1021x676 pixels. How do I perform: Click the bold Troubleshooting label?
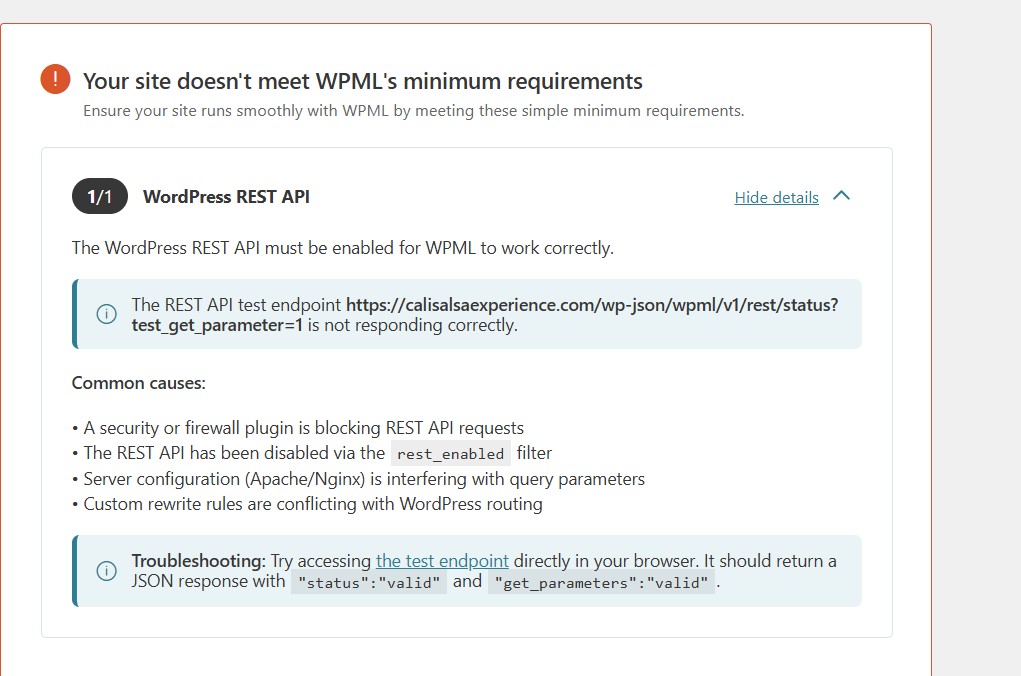pyautogui.click(x=198, y=561)
